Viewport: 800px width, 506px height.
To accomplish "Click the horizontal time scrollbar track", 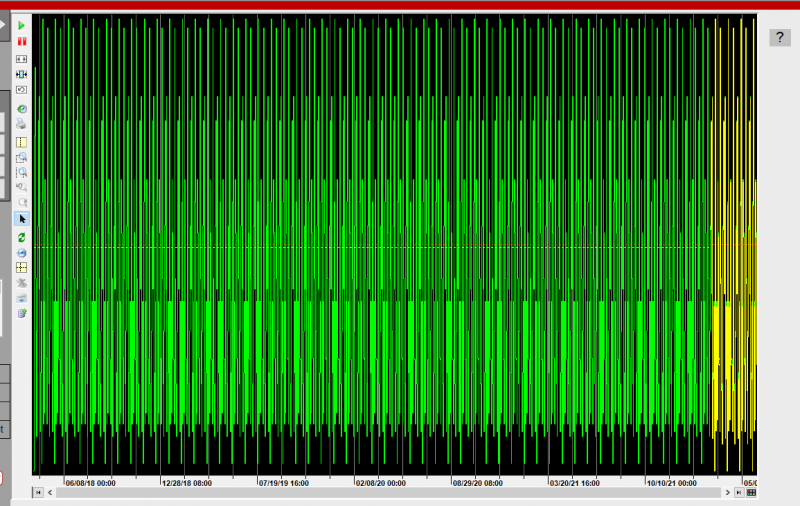I will (x=388, y=492).
